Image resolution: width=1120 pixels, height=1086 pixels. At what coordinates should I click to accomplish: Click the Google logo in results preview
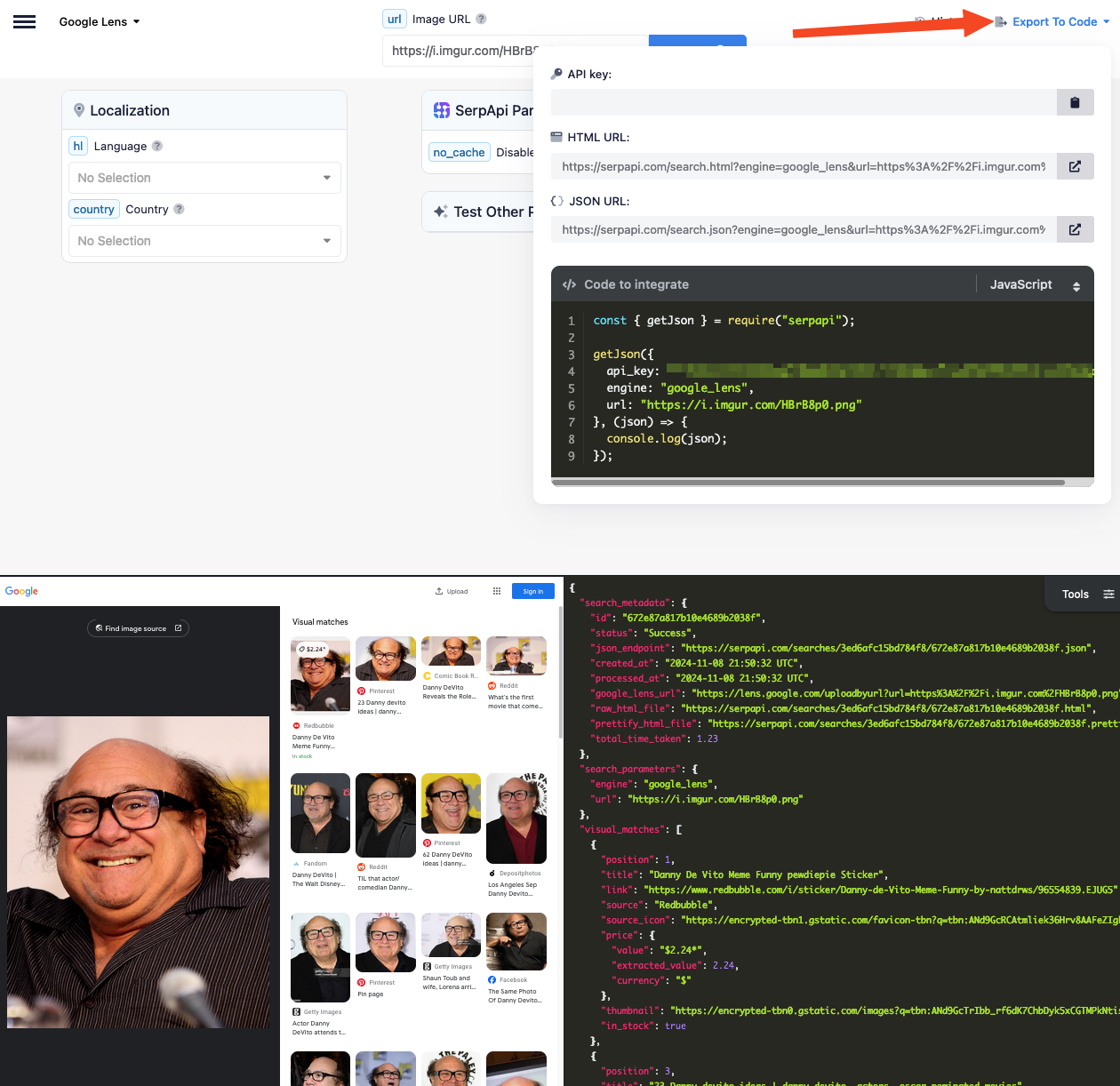(x=21, y=591)
